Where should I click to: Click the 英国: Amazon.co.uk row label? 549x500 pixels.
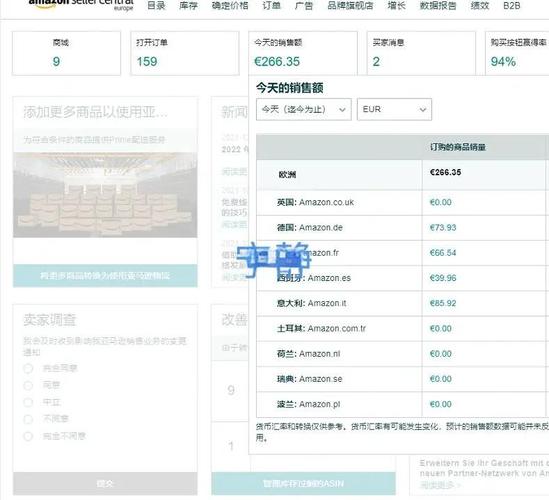pyautogui.click(x=315, y=202)
